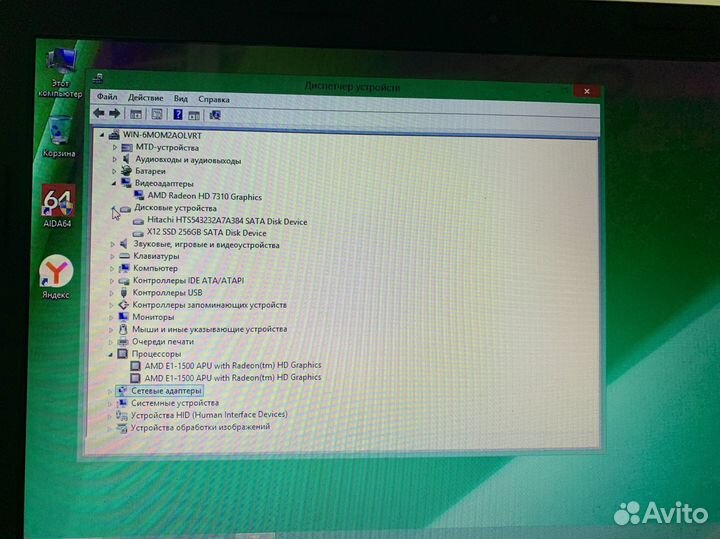Viewport: 720px width, 539px height.
Task: Click the Forward arrow in toolbar
Action: tap(114, 113)
